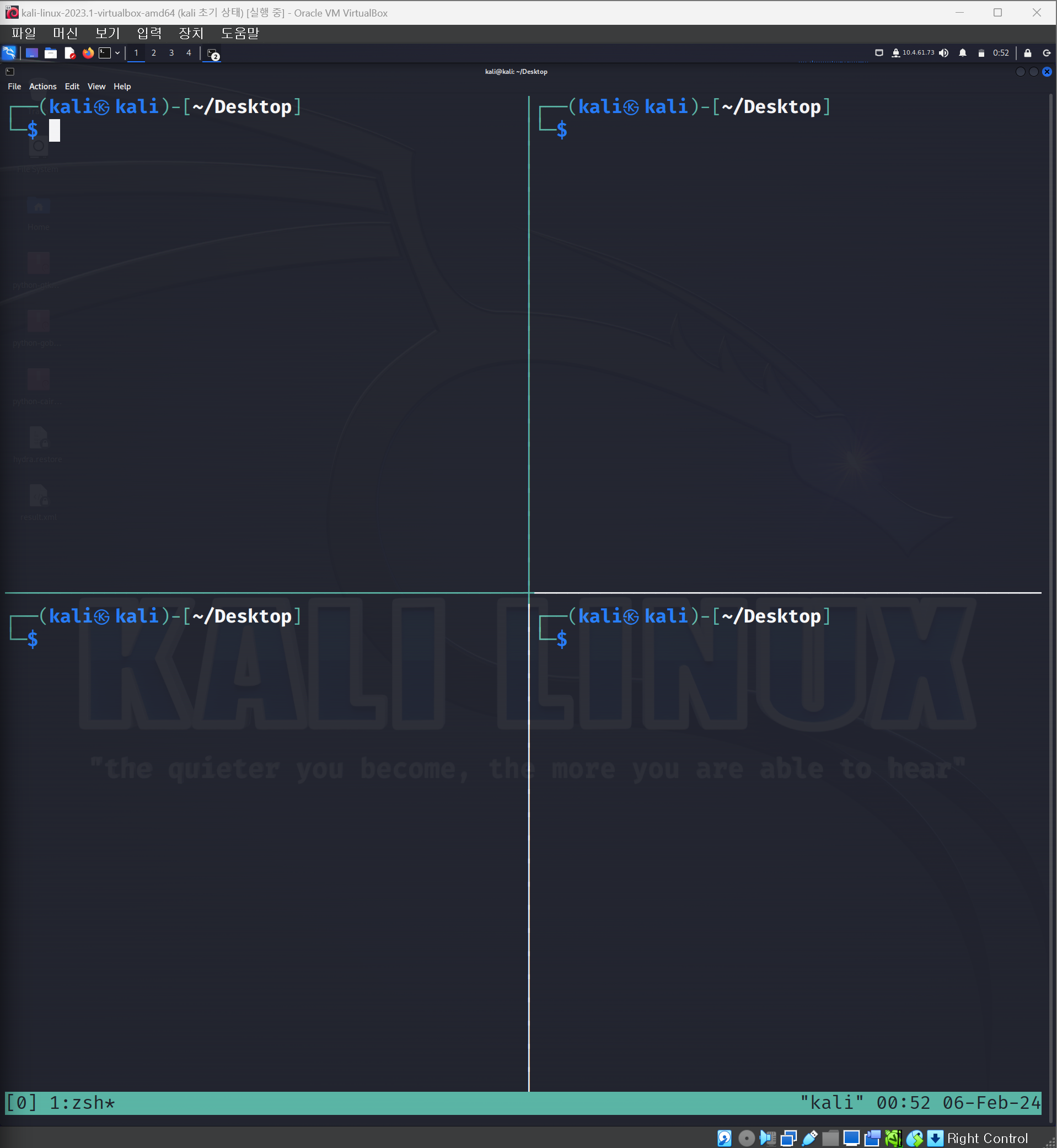This screenshot has height=1148, width=1057.
Task: Click the tmux window '1:zsh*' status entry
Action: click(x=82, y=1102)
